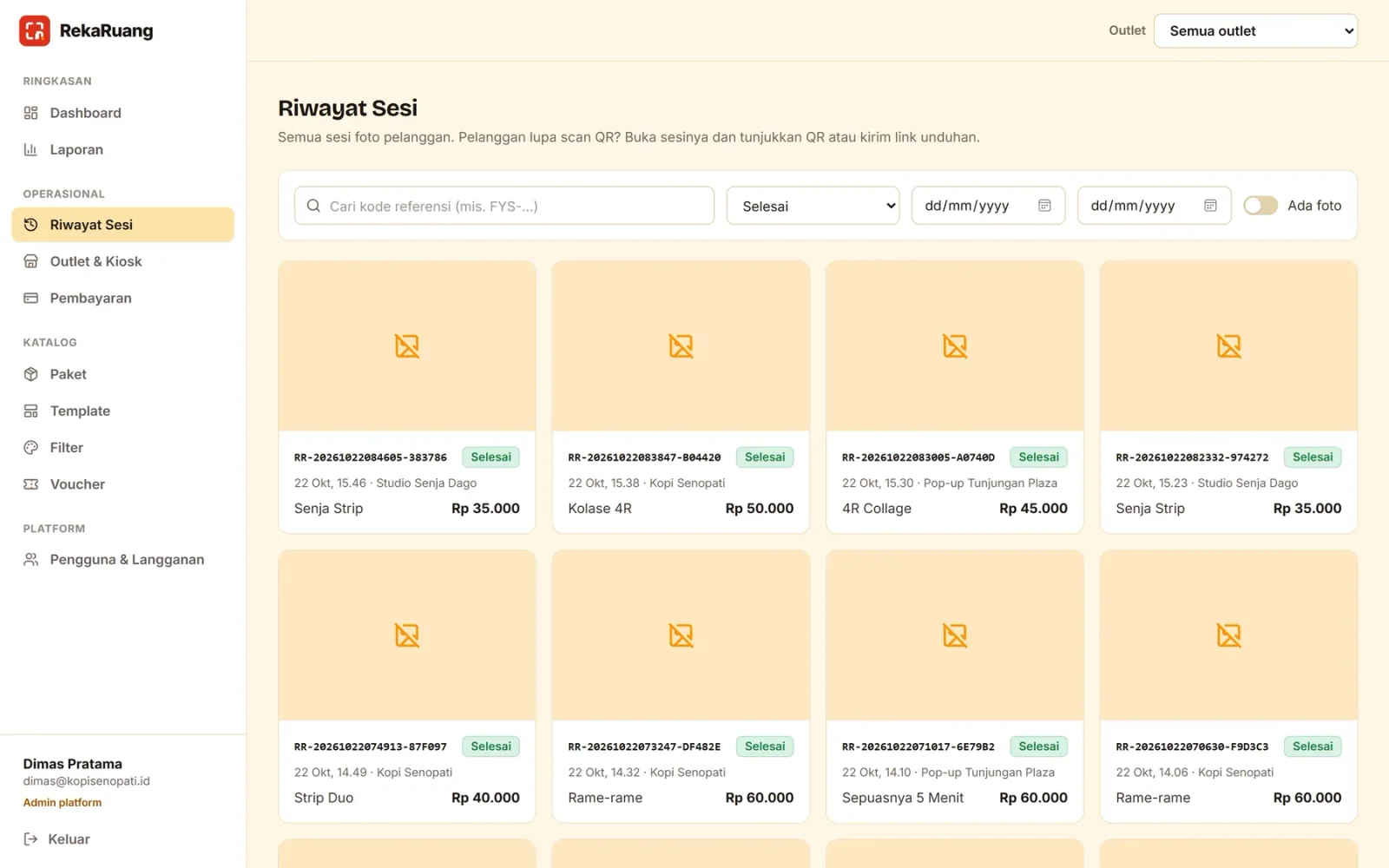The height and width of the screenshot is (868, 1389).
Task: Click the search magnifier icon
Action: click(313, 206)
